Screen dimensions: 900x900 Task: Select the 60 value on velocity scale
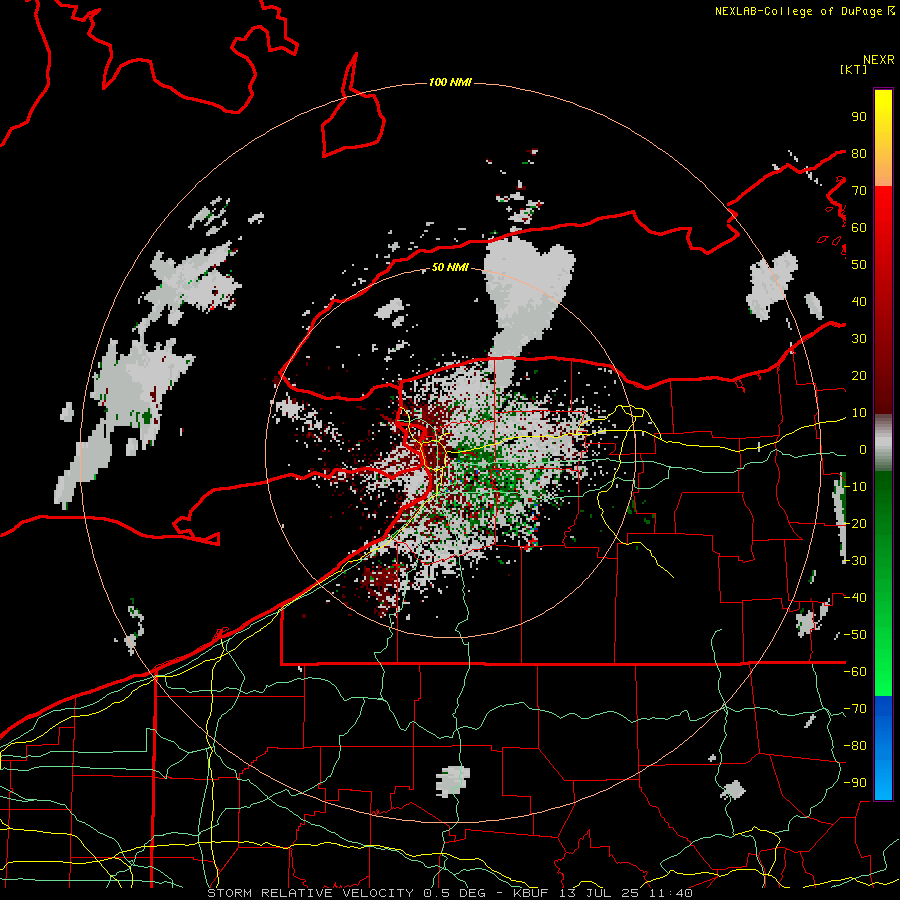(x=859, y=227)
